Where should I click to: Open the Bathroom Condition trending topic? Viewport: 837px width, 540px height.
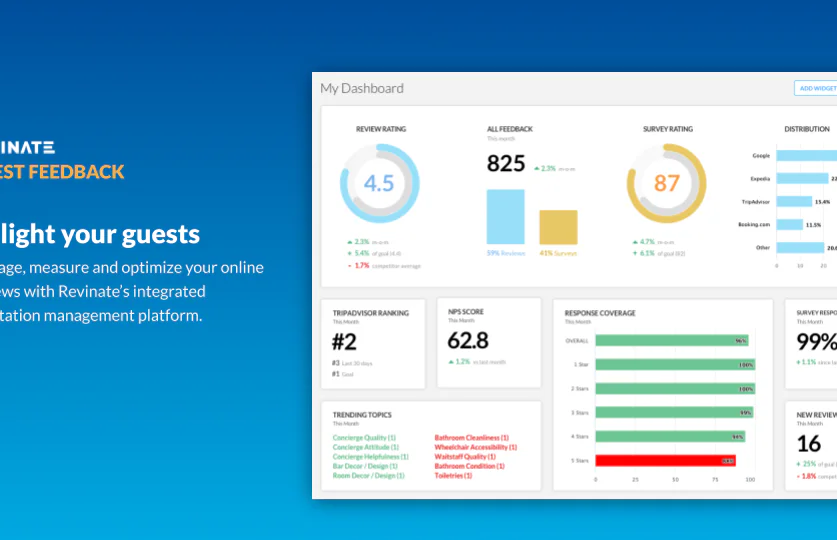(x=469, y=466)
